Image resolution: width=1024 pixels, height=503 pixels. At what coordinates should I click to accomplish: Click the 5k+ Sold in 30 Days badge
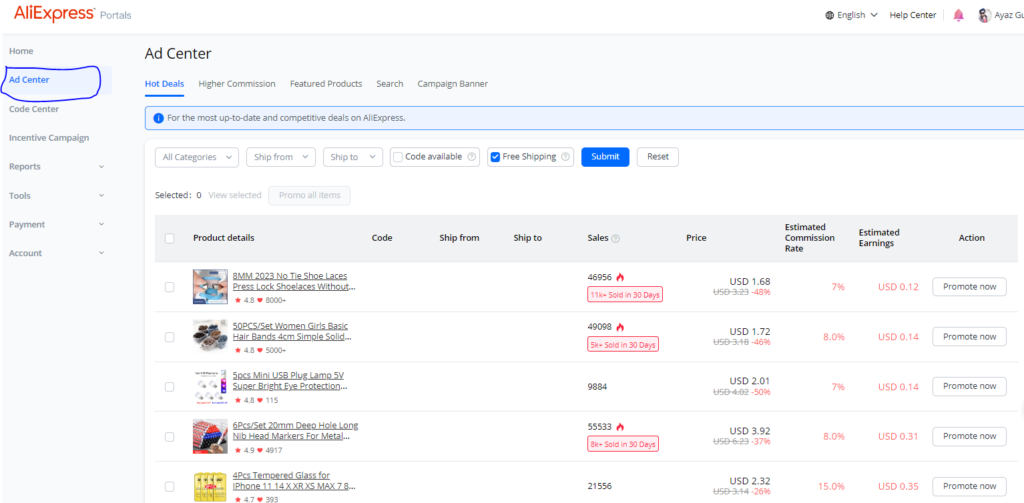coord(623,344)
